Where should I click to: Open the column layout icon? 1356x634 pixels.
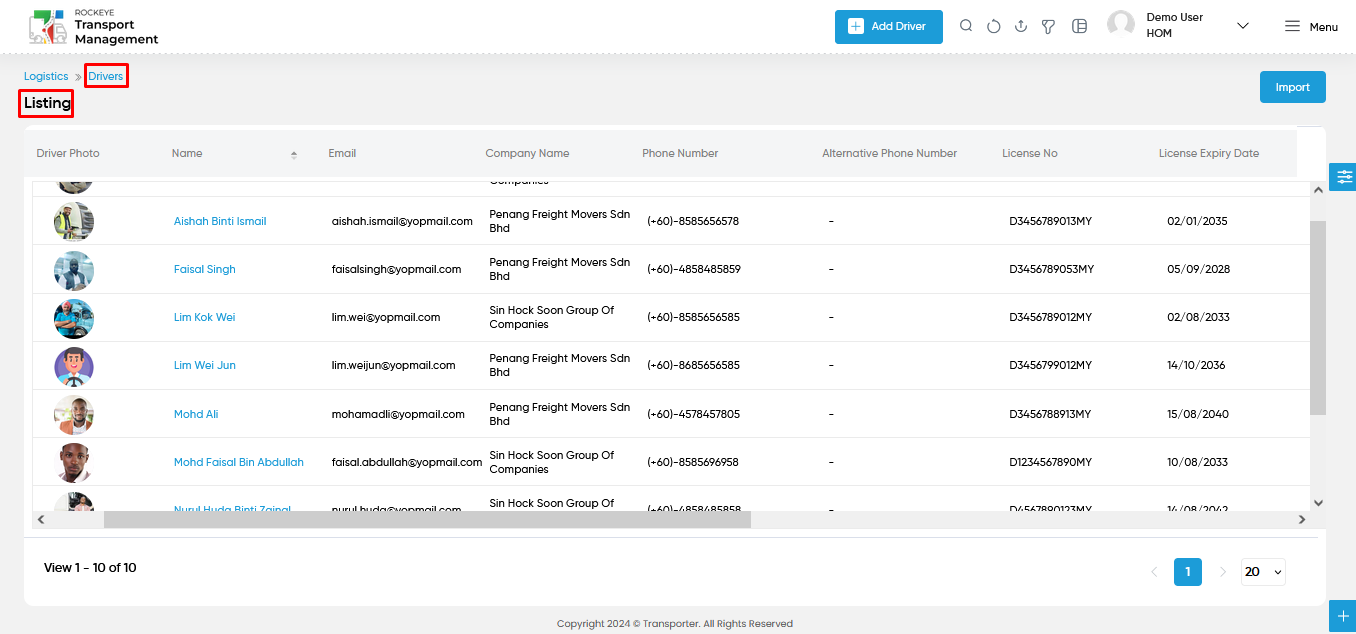click(x=1079, y=26)
